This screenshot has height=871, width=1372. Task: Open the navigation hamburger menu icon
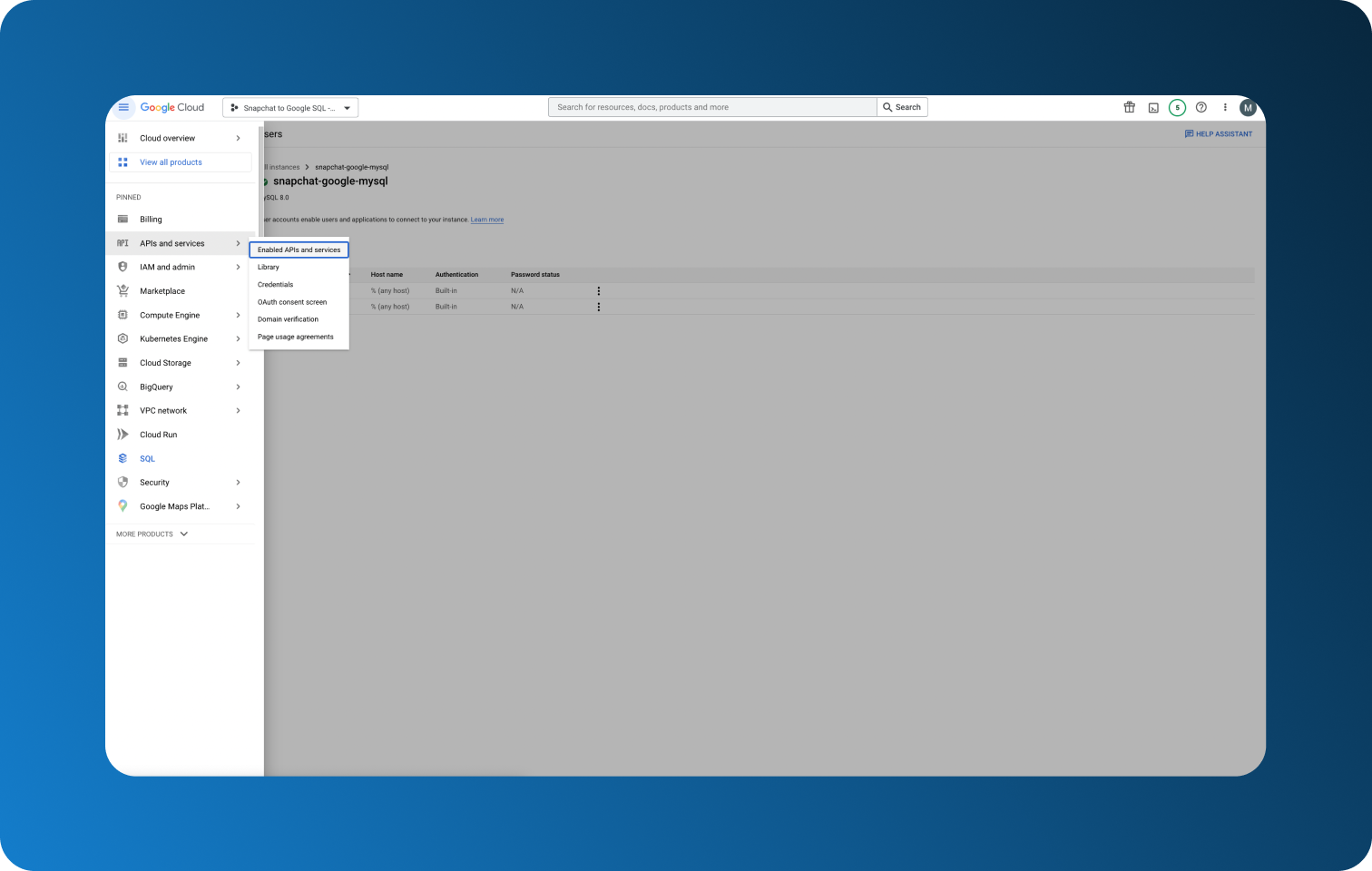(123, 107)
